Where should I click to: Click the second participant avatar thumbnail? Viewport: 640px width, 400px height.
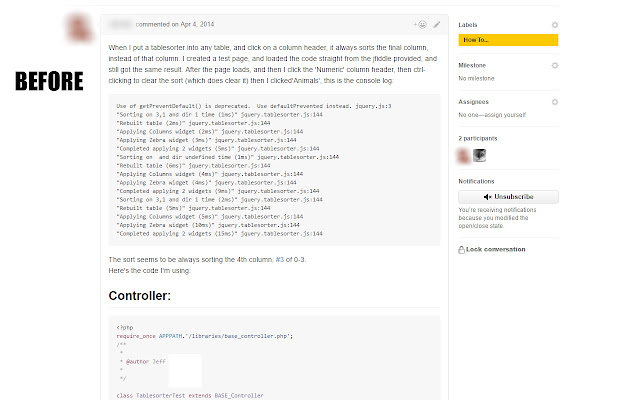479,156
